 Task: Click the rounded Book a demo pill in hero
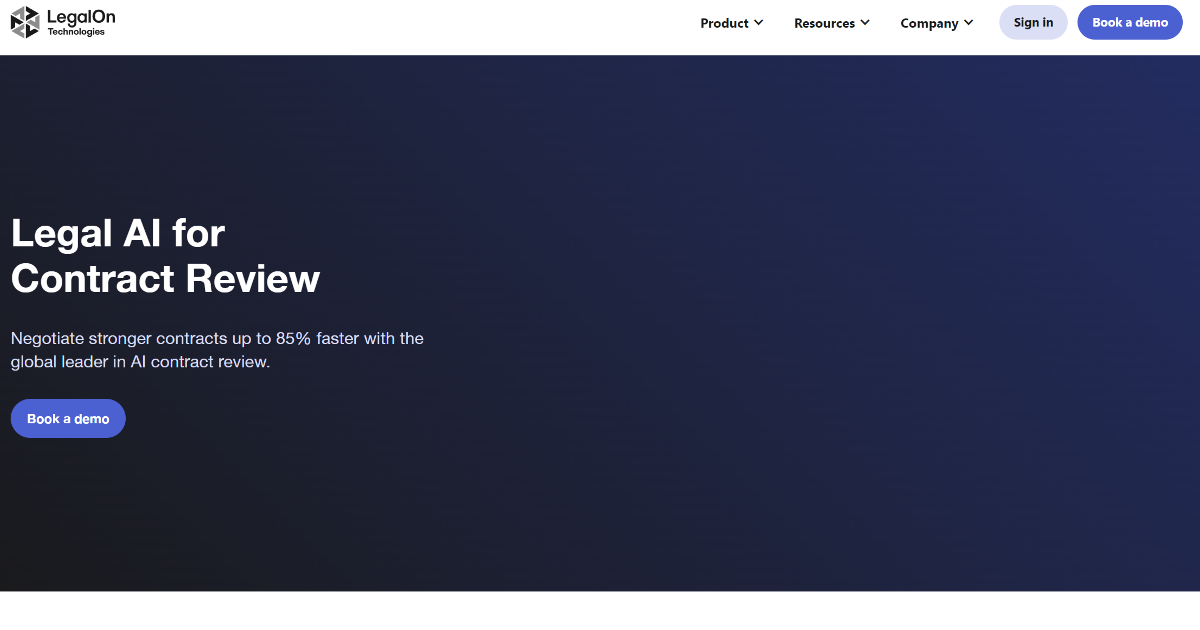click(x=68, y=418)
